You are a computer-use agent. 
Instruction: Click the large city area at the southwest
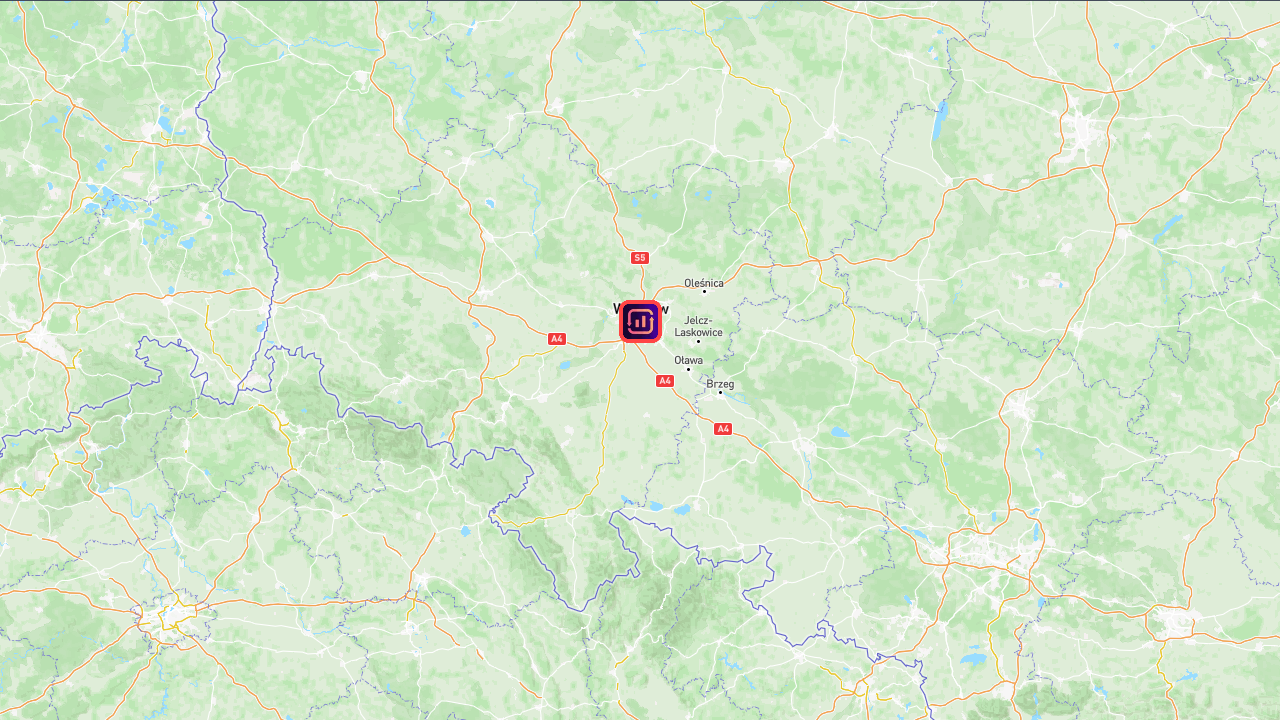(174, 617)
